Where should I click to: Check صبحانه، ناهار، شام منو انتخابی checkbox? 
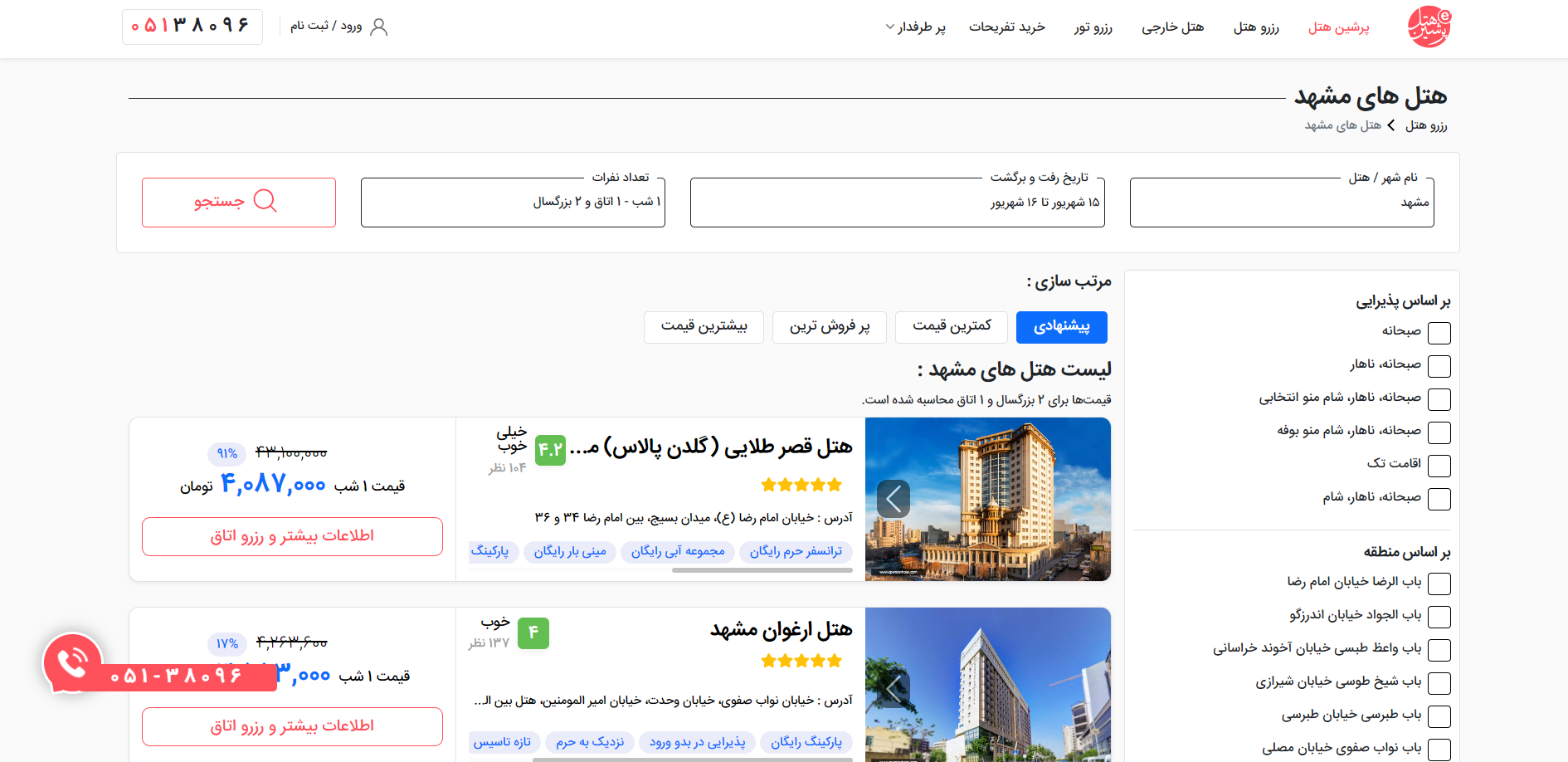coord(1439,399)
